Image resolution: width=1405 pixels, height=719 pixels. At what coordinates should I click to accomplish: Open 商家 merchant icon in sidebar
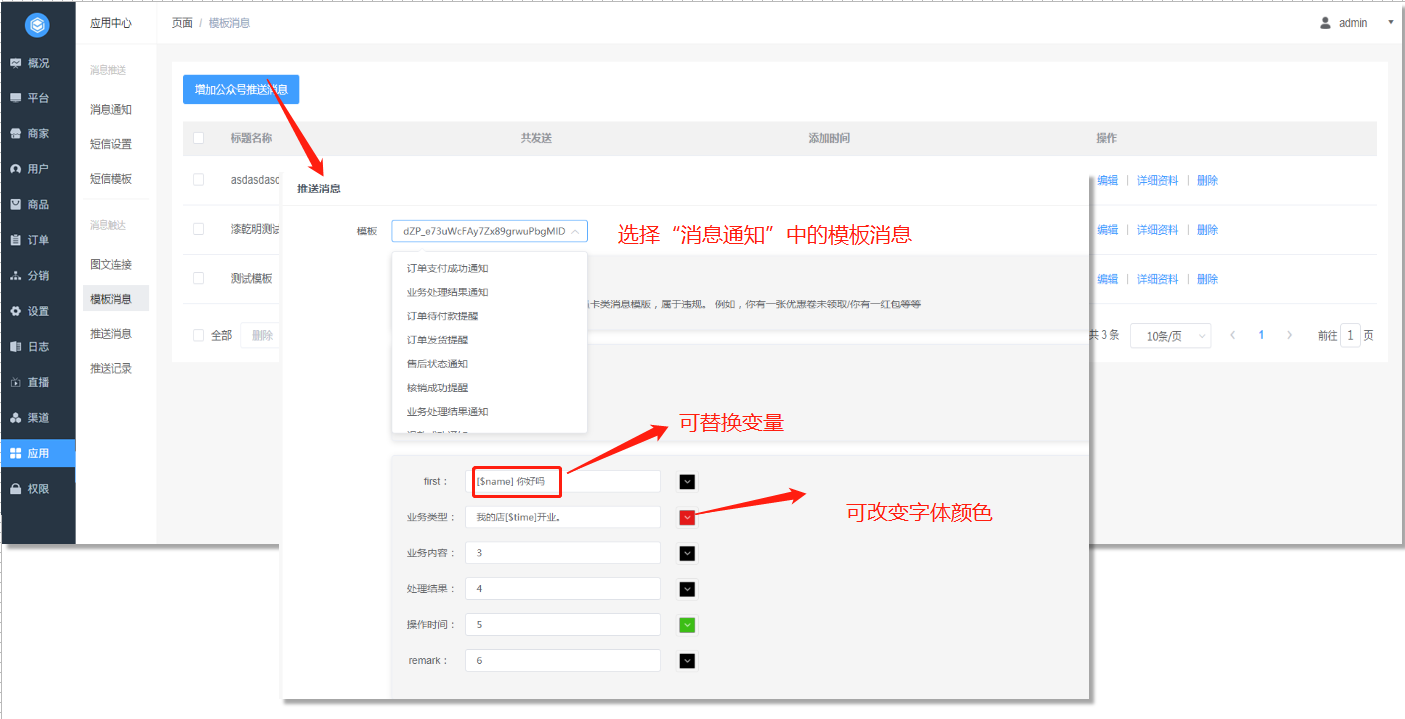tap(16, 133)
